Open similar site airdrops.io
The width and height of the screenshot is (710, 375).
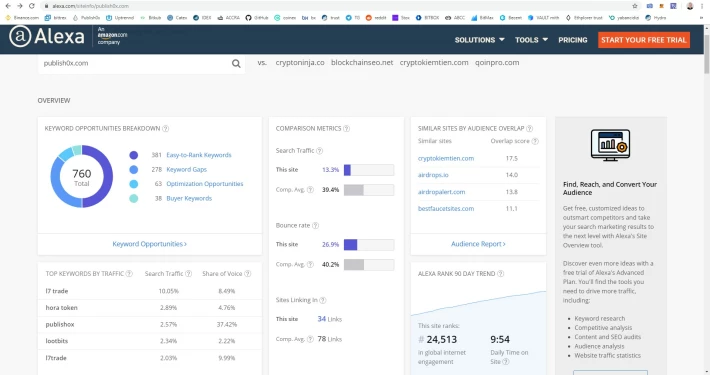(433, 175)
